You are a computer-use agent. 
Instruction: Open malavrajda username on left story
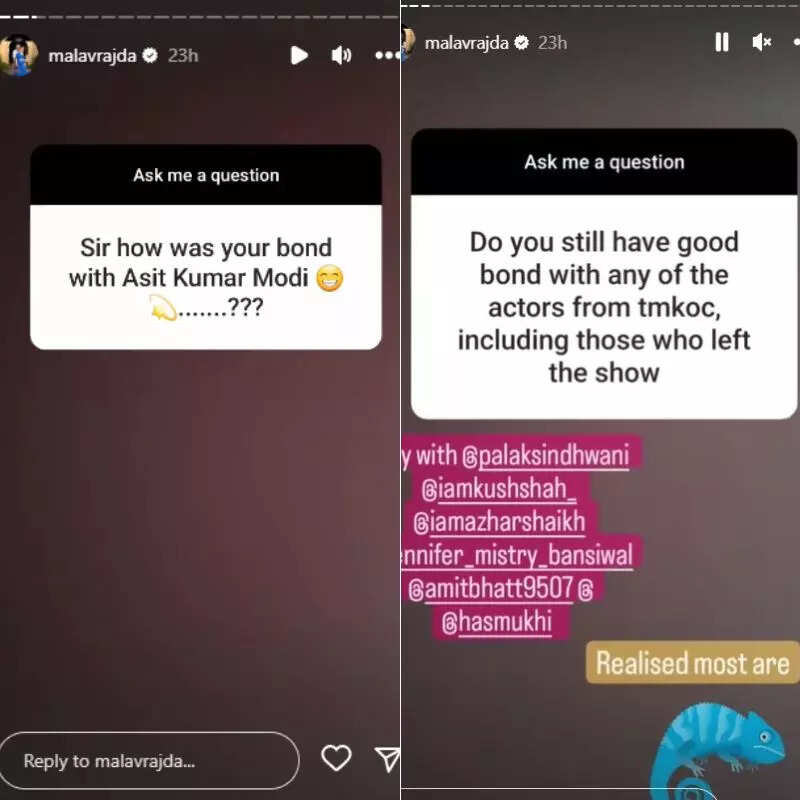(92, 55)
